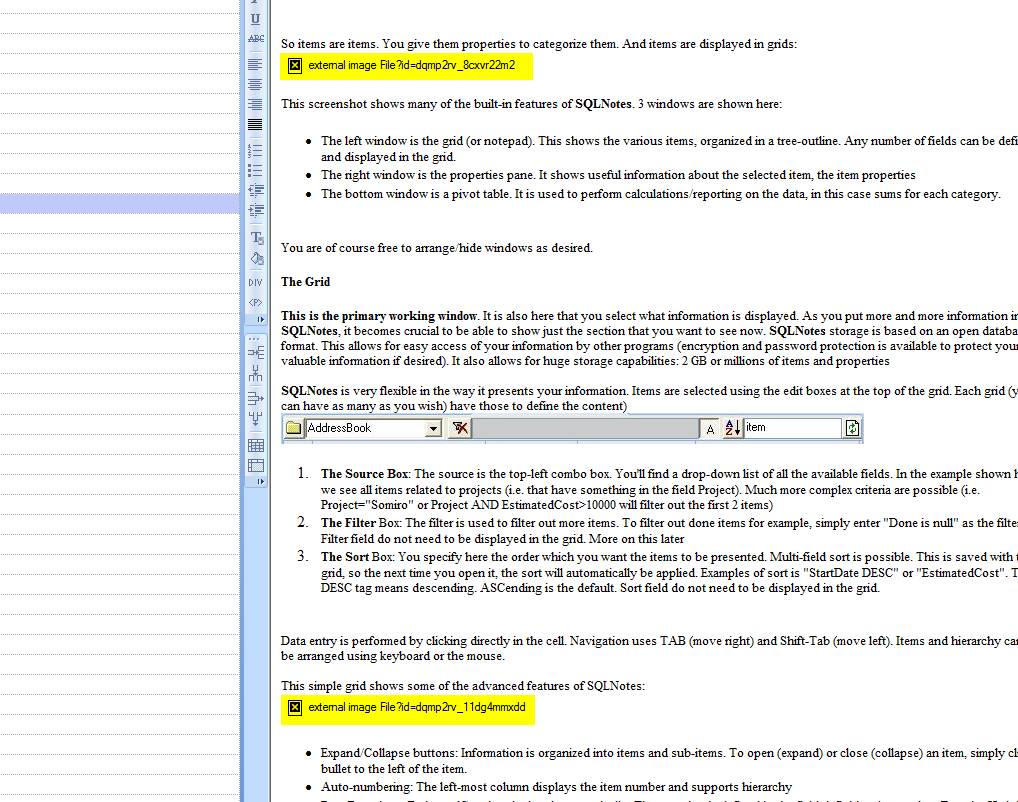The height and width of the screenshot is (802, 1018).
Task: Click 'The bottom window is a pivot table' bullet
Action: pos(661,194)
